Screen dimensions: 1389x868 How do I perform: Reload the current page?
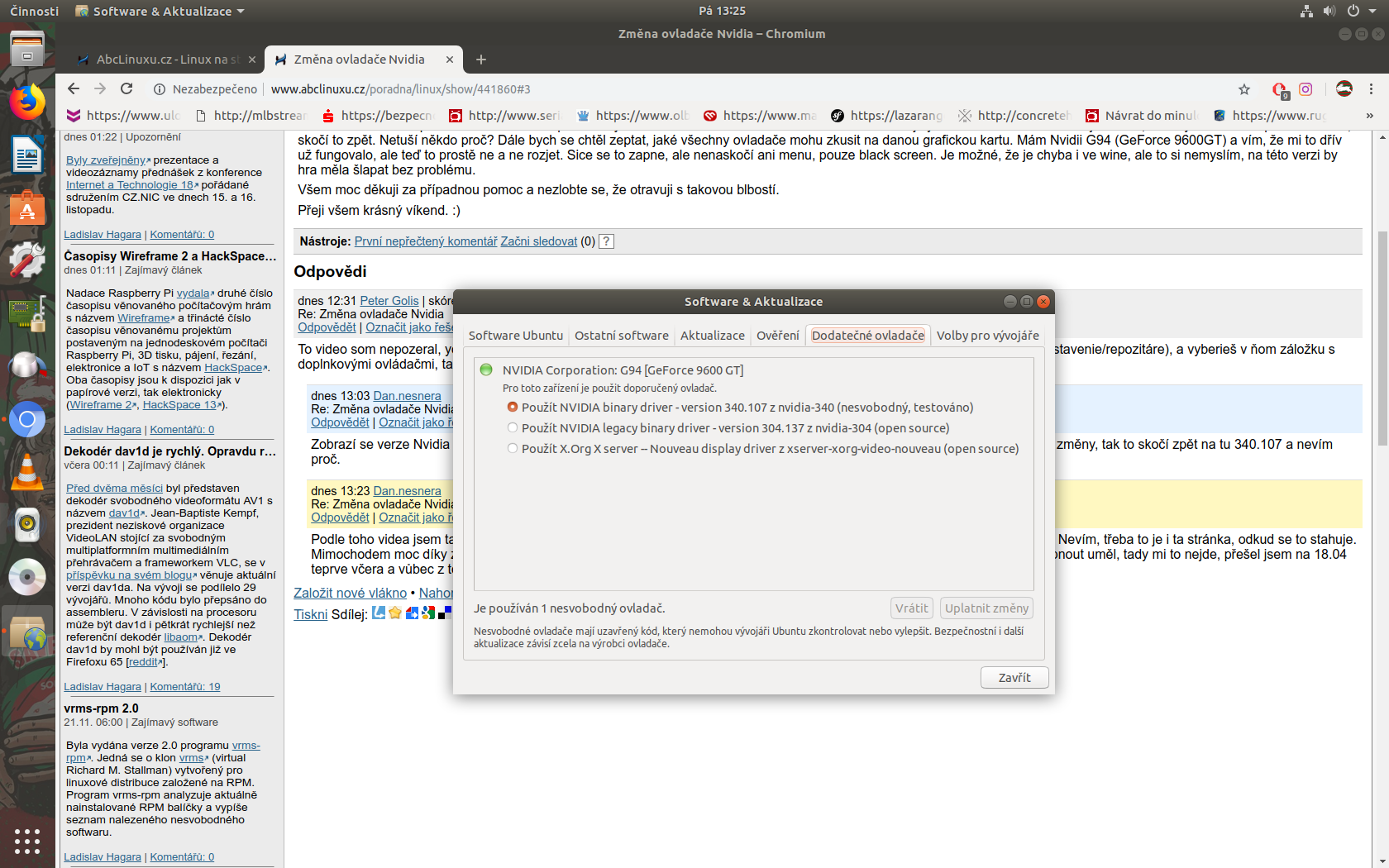point(126,88)
